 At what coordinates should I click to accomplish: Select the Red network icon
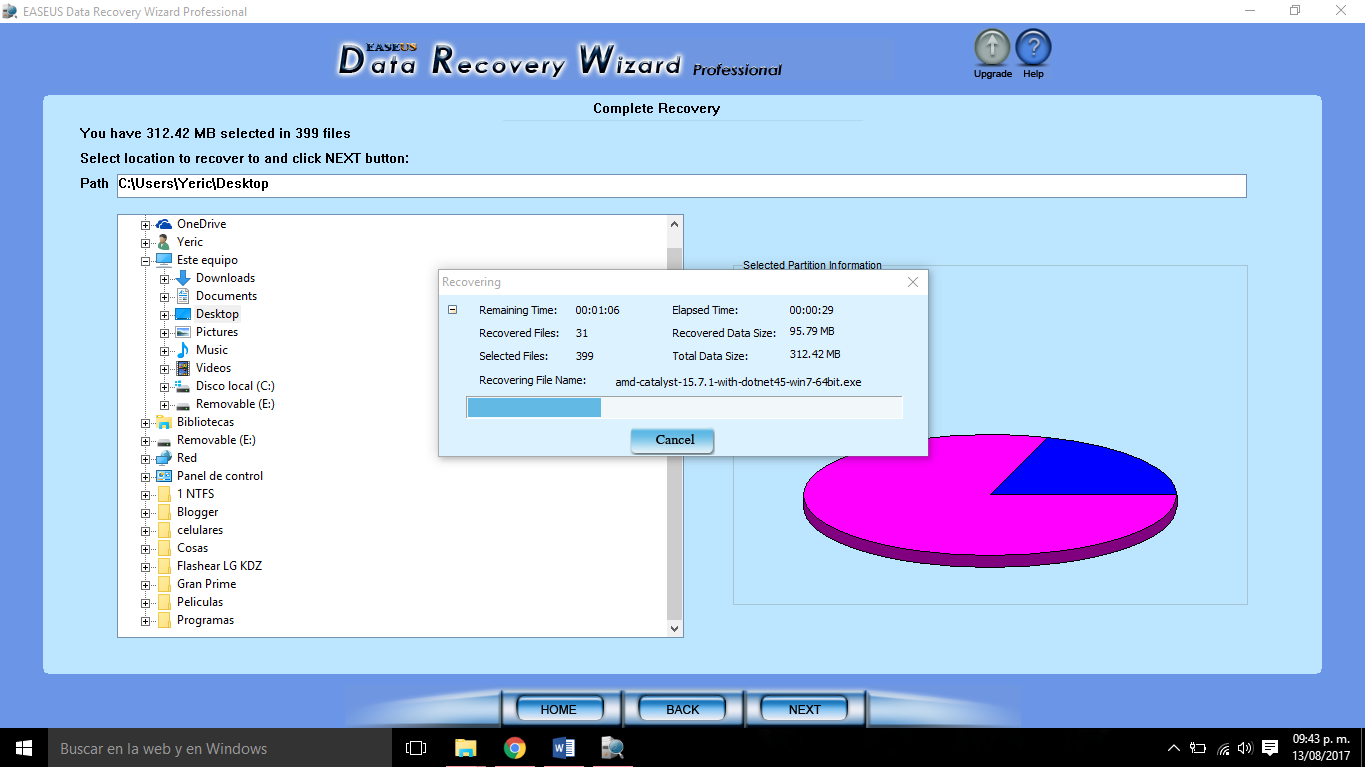click(164, 458)
